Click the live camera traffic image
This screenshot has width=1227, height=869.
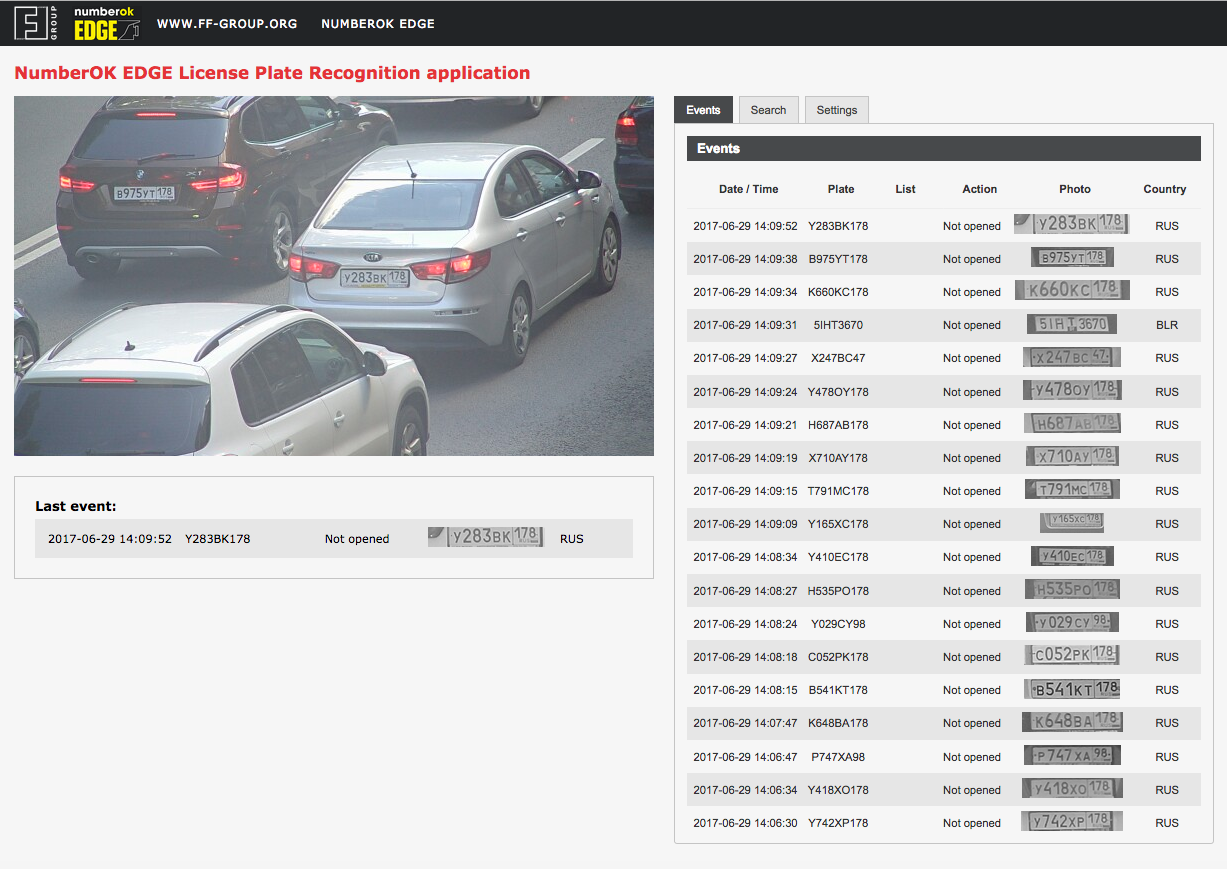click(334, 276)
